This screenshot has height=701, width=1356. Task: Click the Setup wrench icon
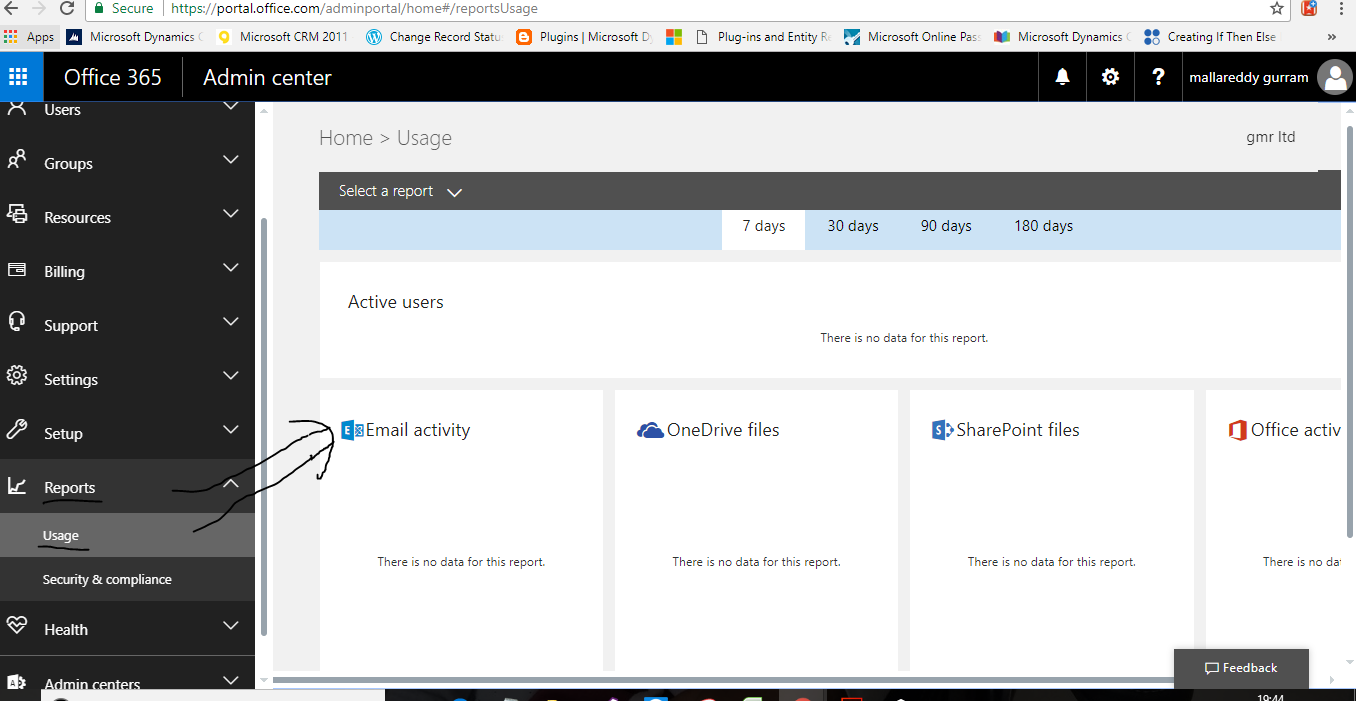pos(17,430)
